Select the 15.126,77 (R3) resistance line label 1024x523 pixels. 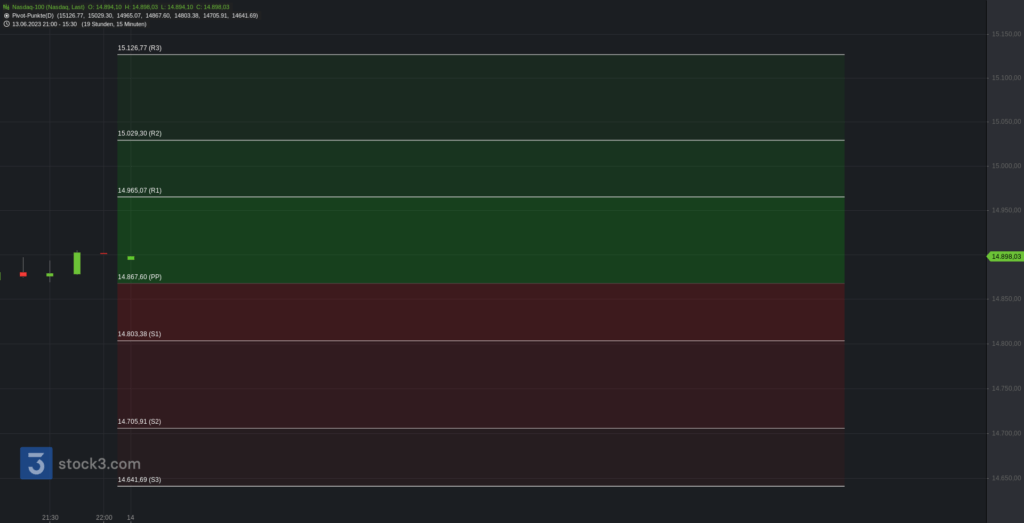140,48
